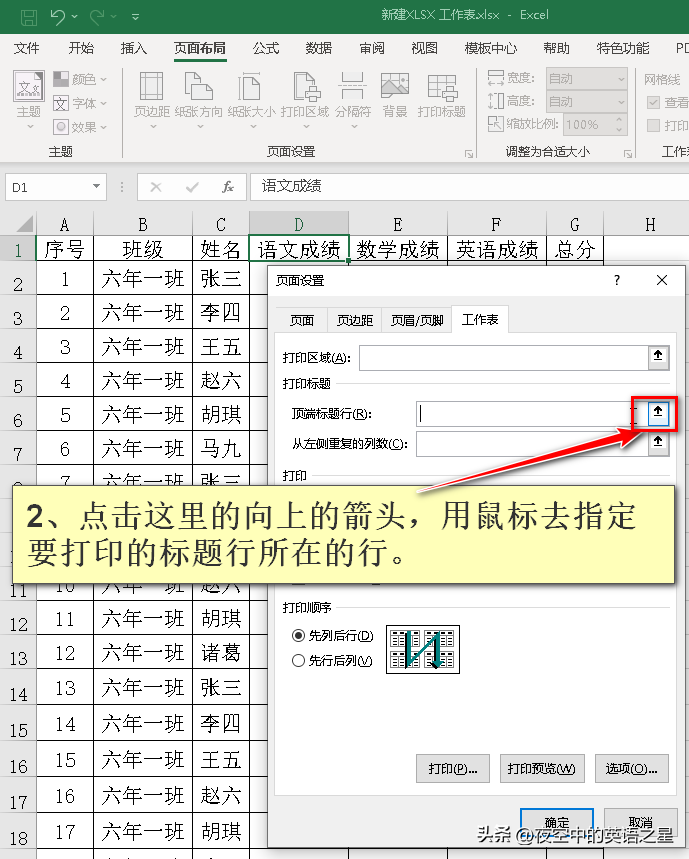Viewport: 689px width, 859px height.
Task: Click the select-all corner triangle
Action: tap(24, 224)
